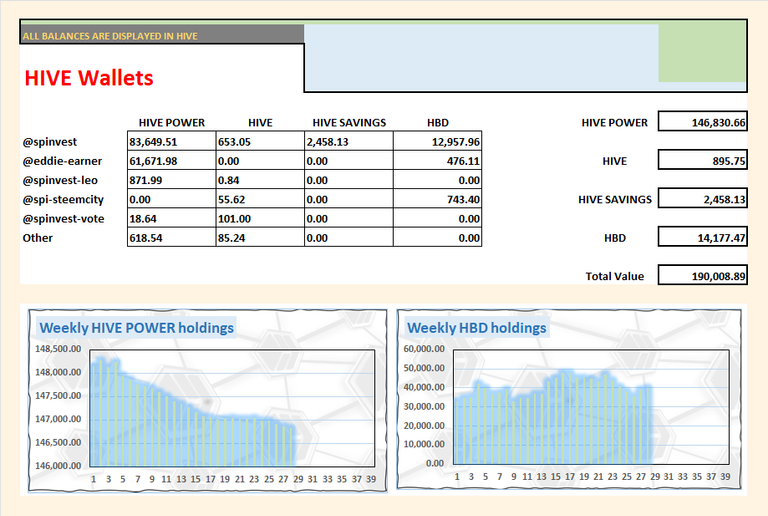The image size is (768, 516).
Task: Click the Total Value box 190,008.89
Action: [702, 275]
